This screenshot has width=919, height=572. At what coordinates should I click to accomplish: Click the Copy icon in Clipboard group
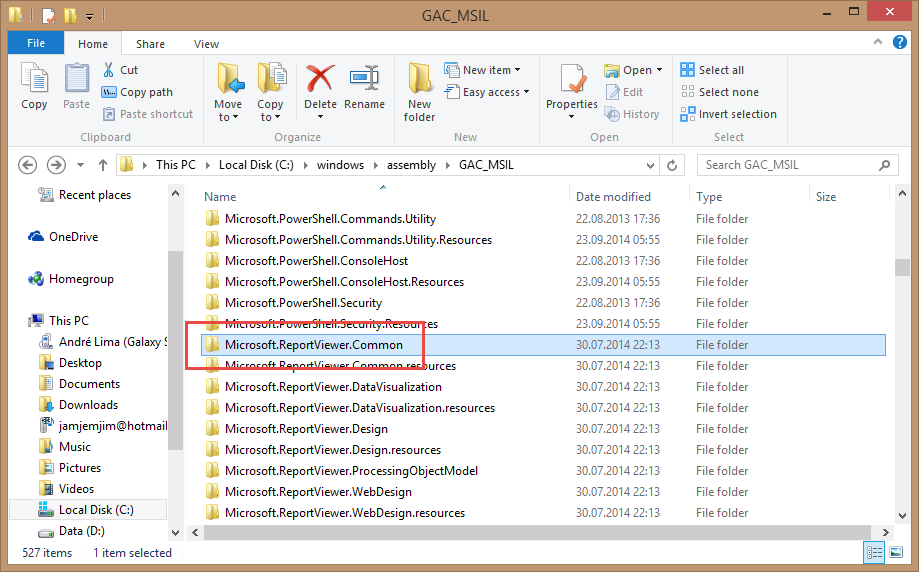tap(34, 79)
